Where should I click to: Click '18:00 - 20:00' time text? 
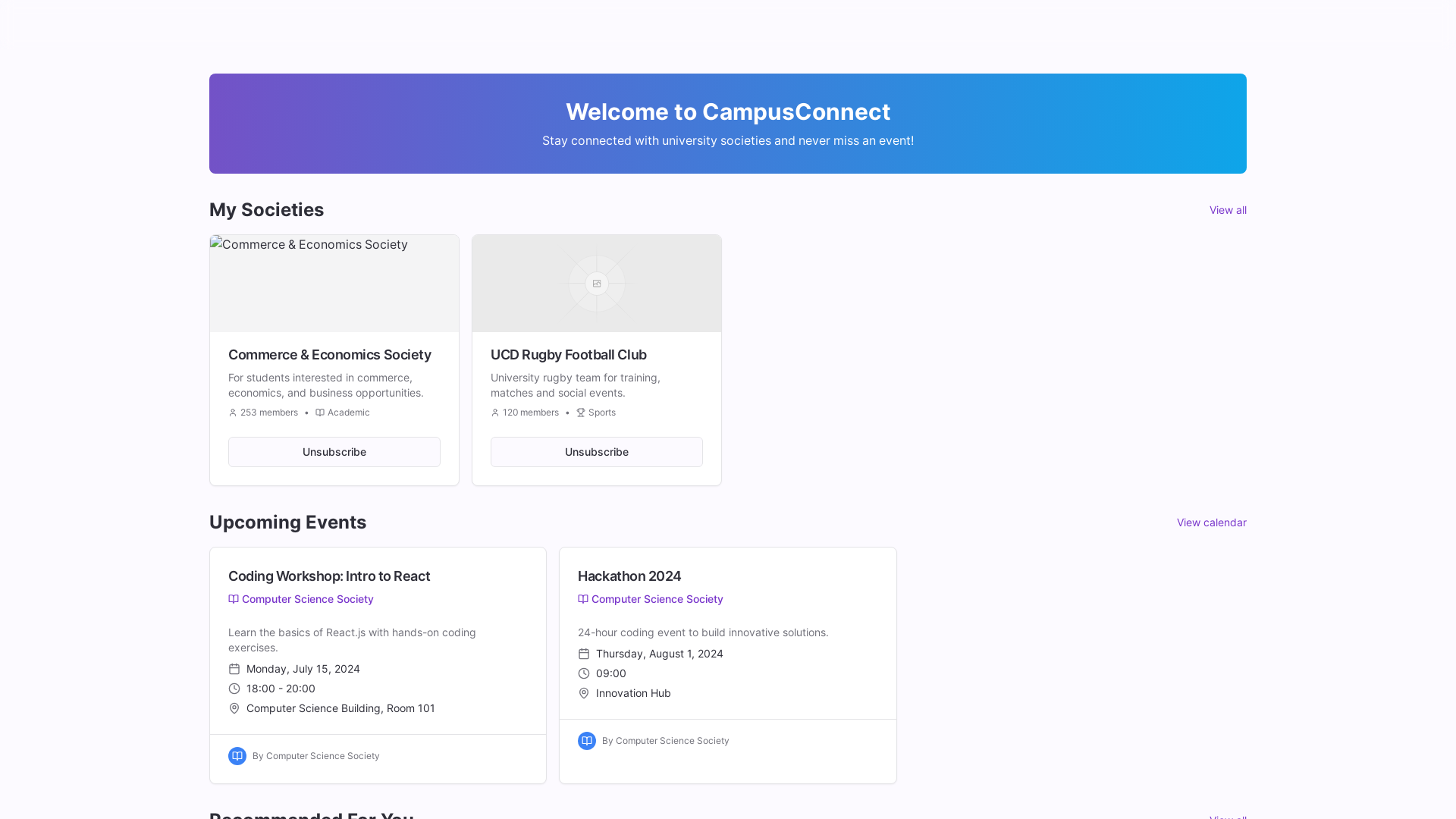[281, 689]
